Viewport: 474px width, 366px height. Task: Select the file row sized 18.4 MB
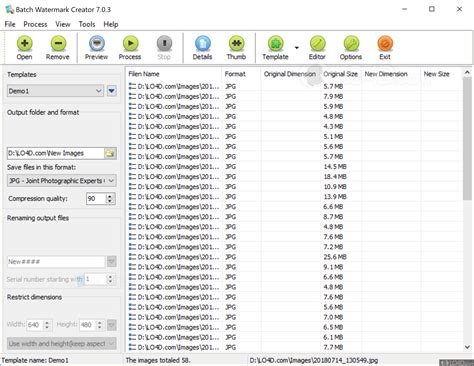(x=295, y=177)
